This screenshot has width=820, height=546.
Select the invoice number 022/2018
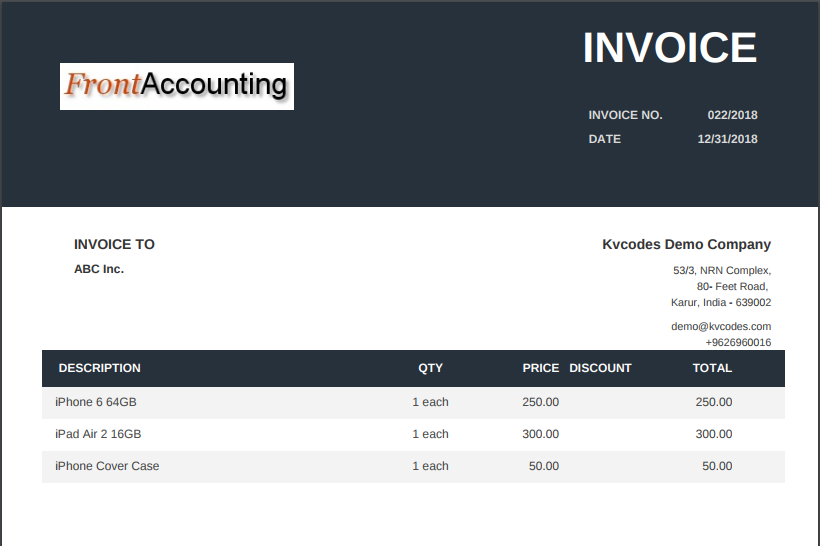[732, 115]
